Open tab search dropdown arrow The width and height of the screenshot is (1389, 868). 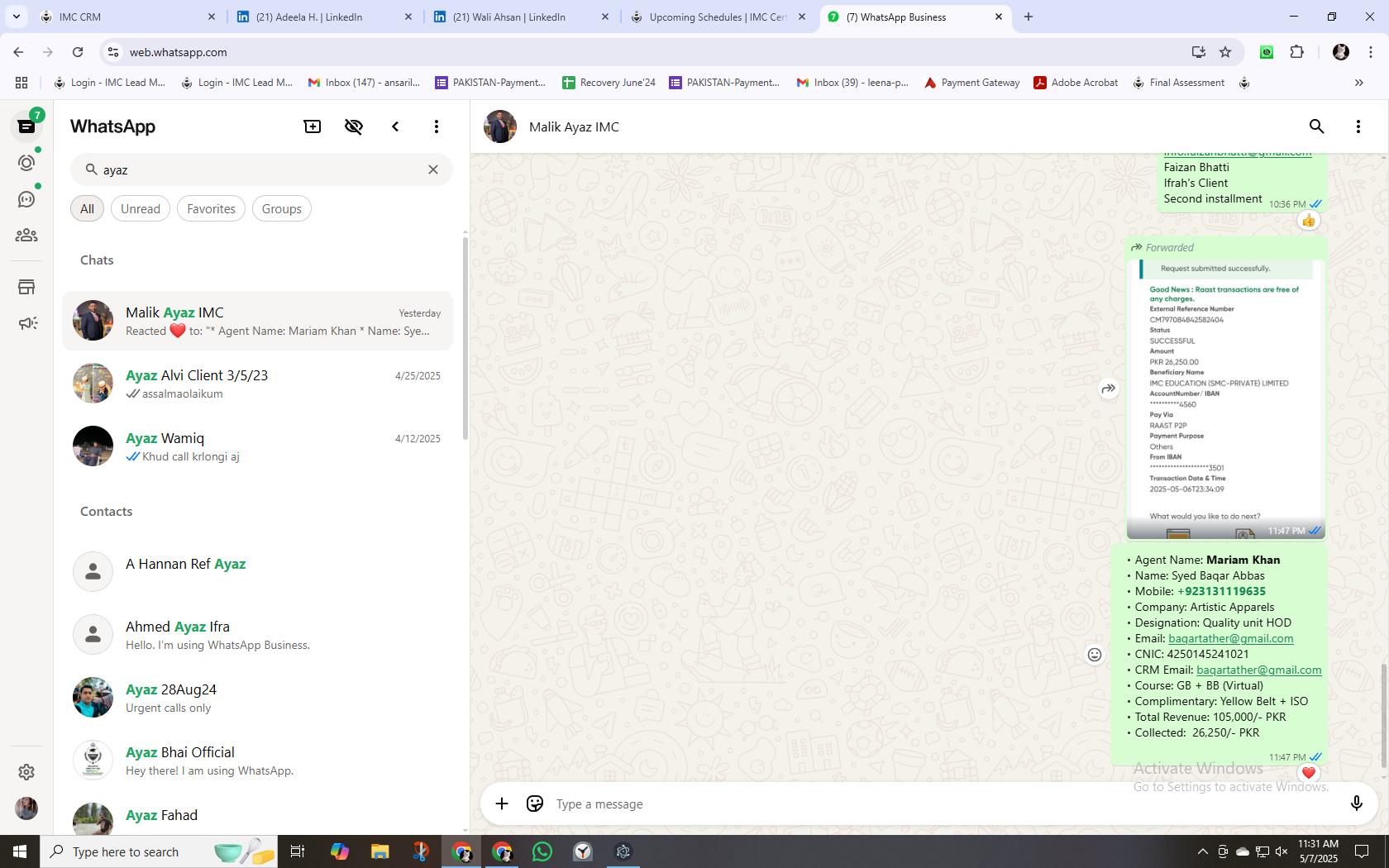pos(16,17)
